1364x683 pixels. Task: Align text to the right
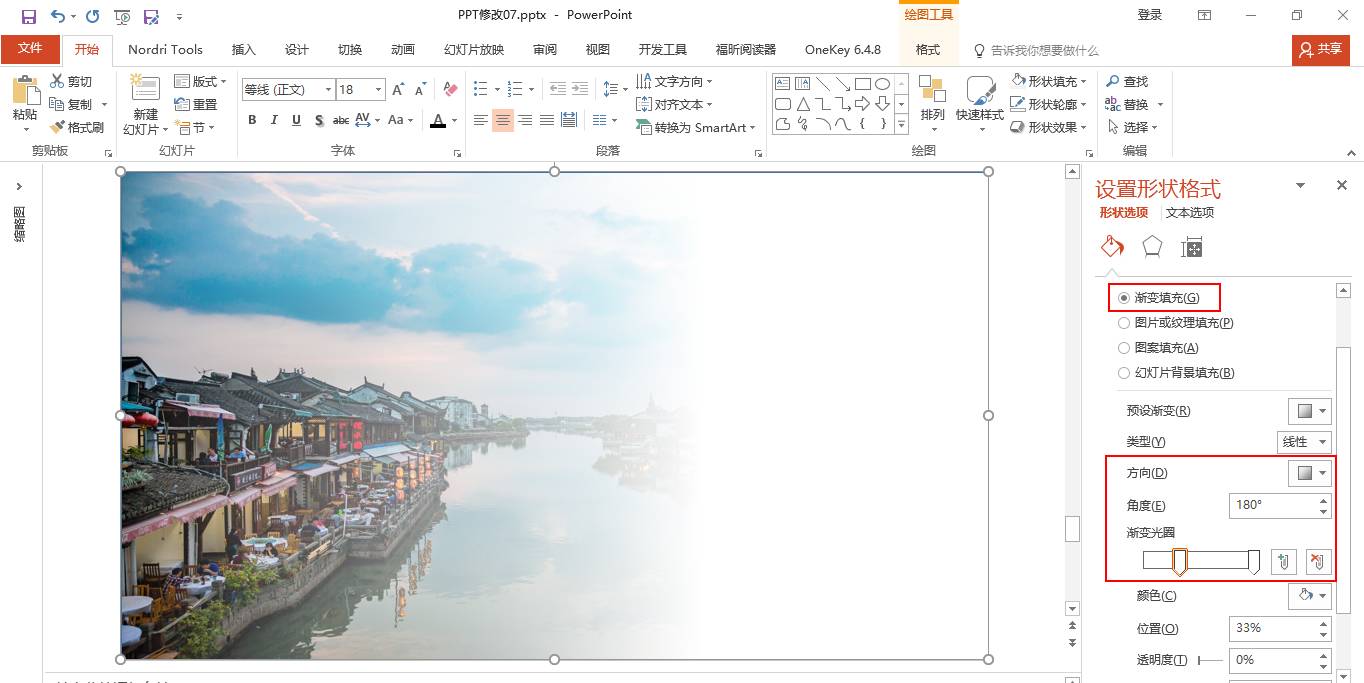(525, 120)
